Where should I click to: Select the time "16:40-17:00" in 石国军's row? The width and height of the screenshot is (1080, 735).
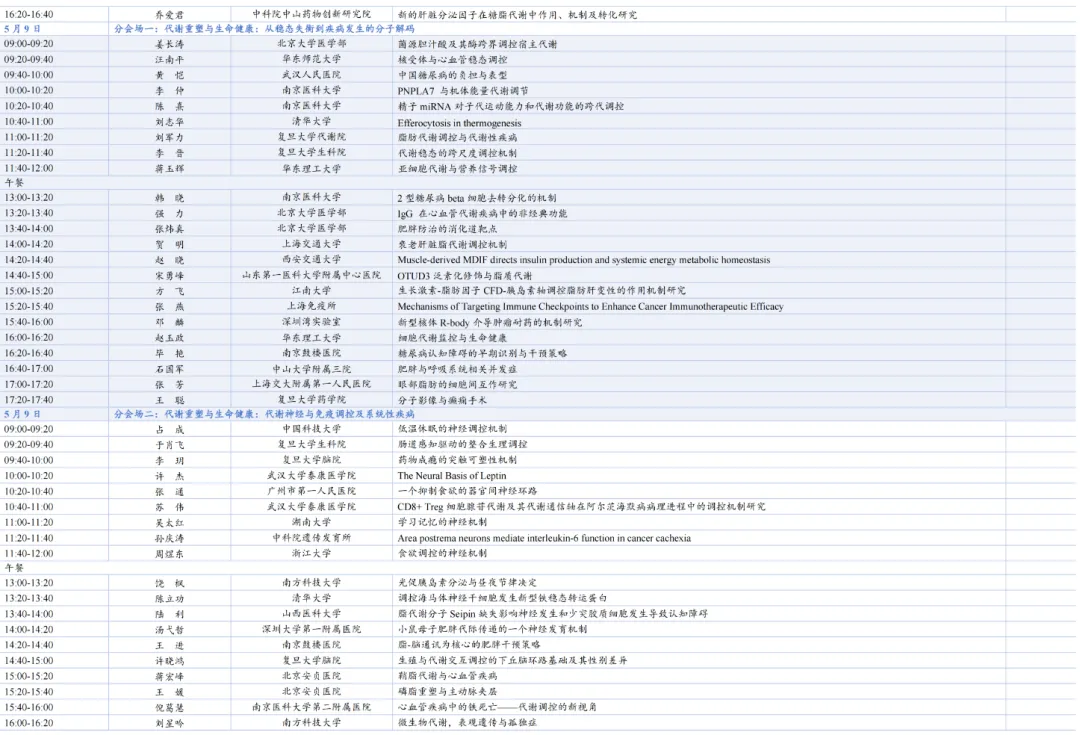(29, 369)
